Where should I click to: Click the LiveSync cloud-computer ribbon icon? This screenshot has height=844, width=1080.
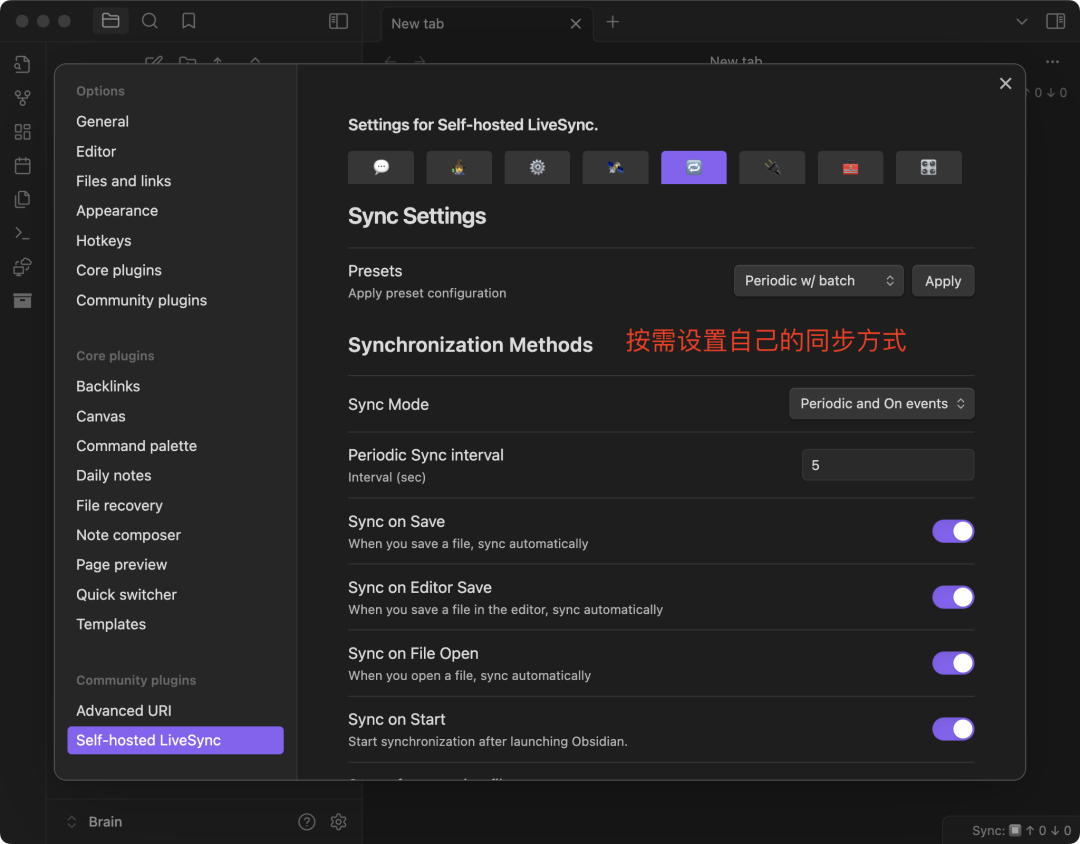[x=22, y=267]
